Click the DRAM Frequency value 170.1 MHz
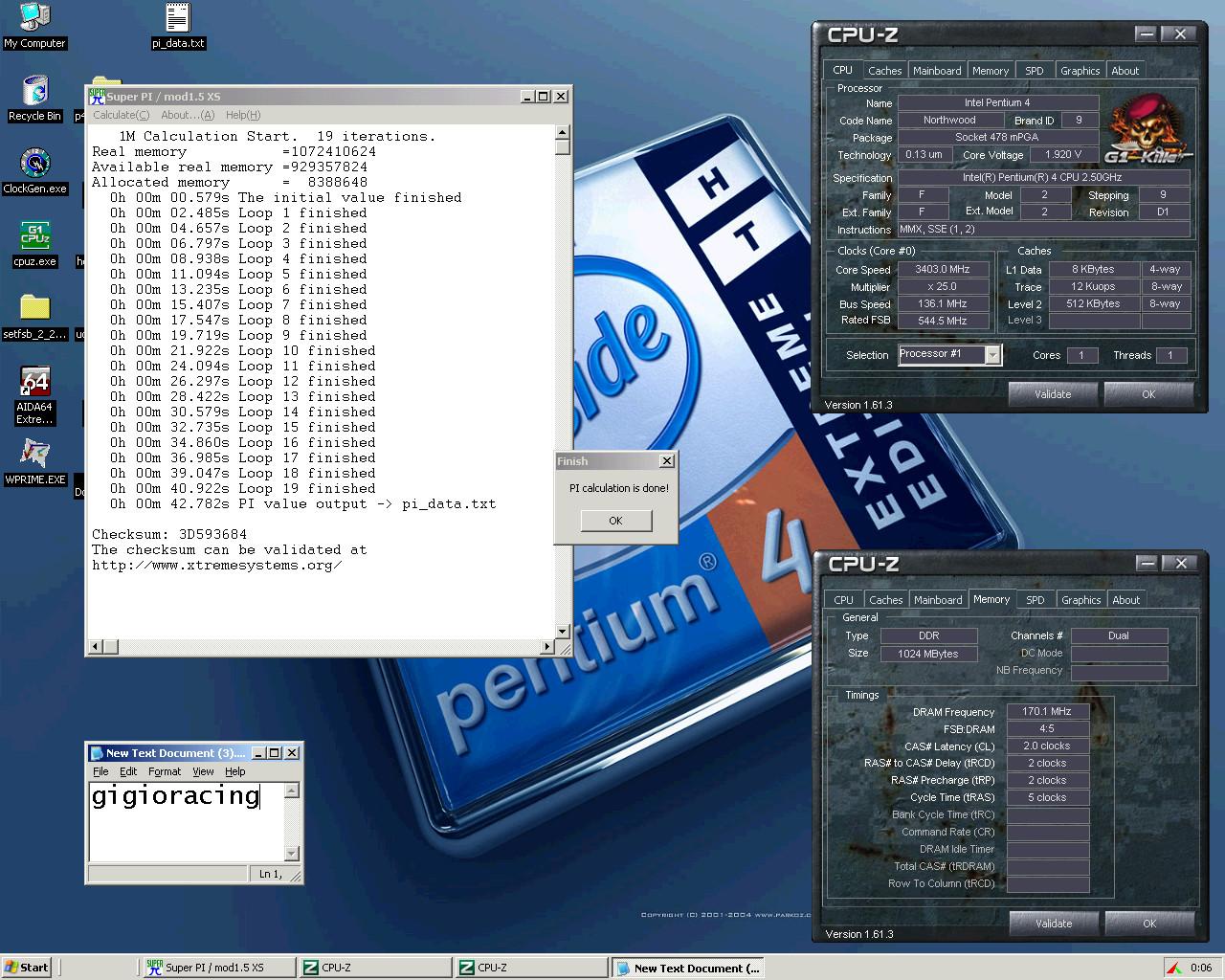The height and width of the screenshot is (980, 1225). tap(1047, 712)
